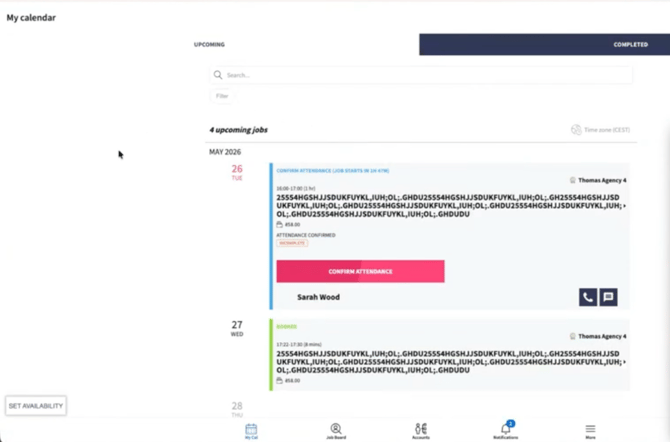Select the date 28 THU
670x442 pixels.
pos(237,409)
